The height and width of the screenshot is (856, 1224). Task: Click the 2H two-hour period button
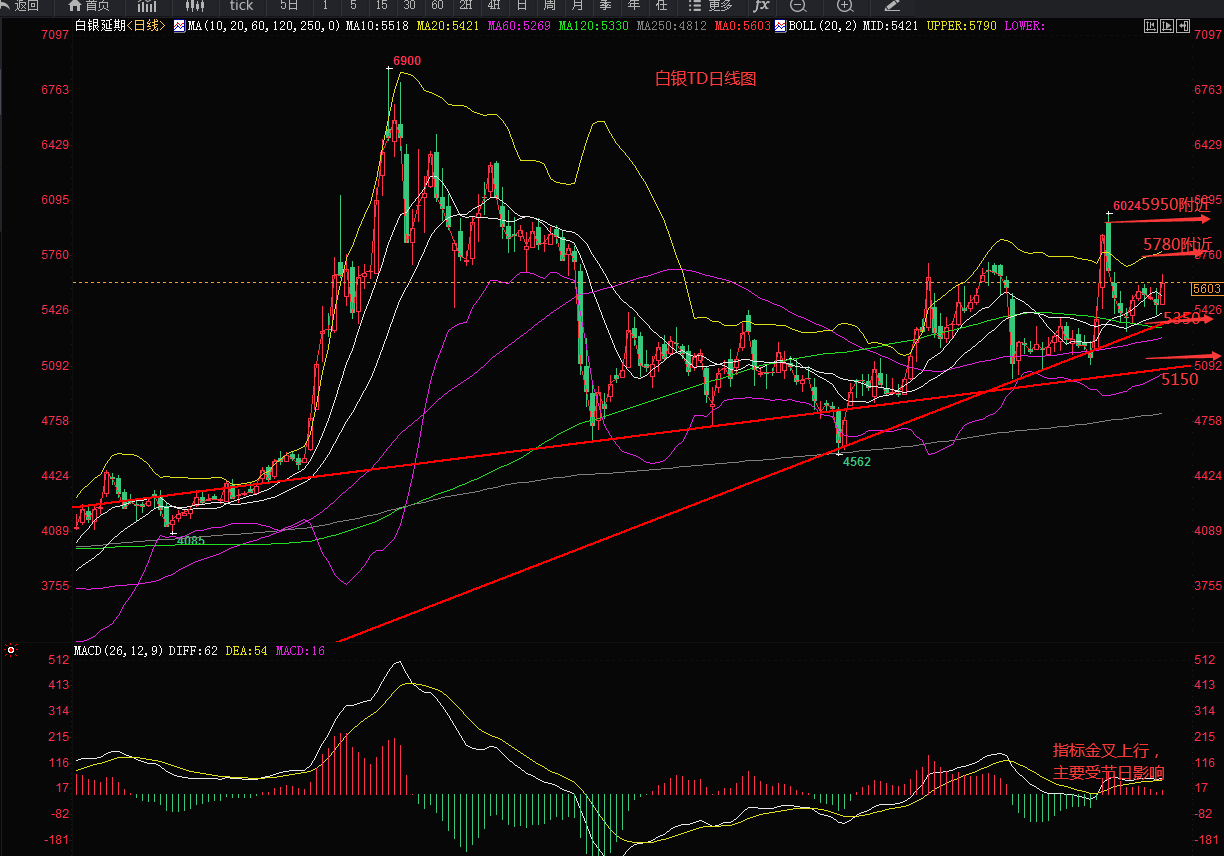pos(465,6)
